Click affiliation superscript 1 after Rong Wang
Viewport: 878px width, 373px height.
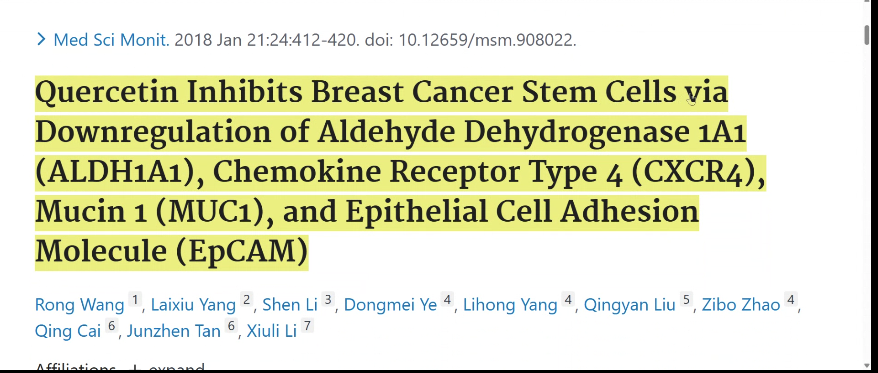[134, 300]
